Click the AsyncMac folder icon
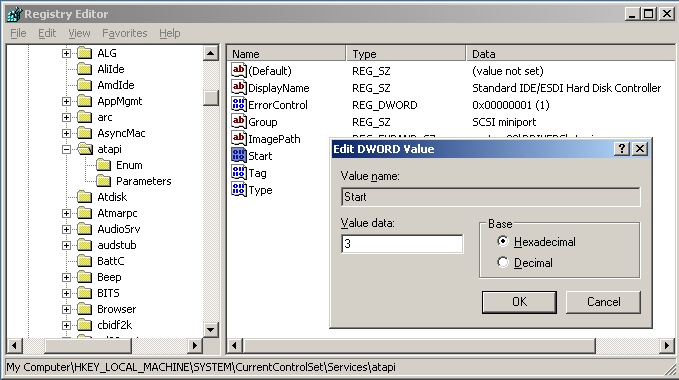 point(84,133)
